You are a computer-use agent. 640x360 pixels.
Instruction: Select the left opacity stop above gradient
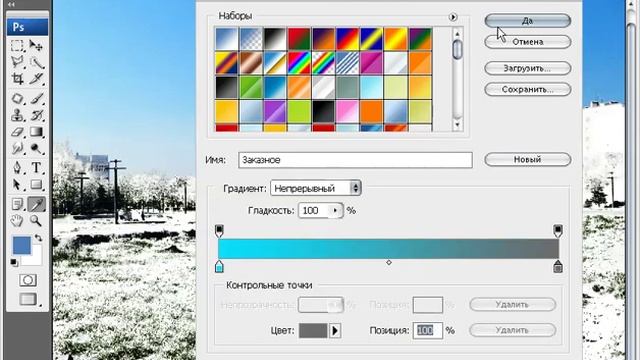[219, 231]
